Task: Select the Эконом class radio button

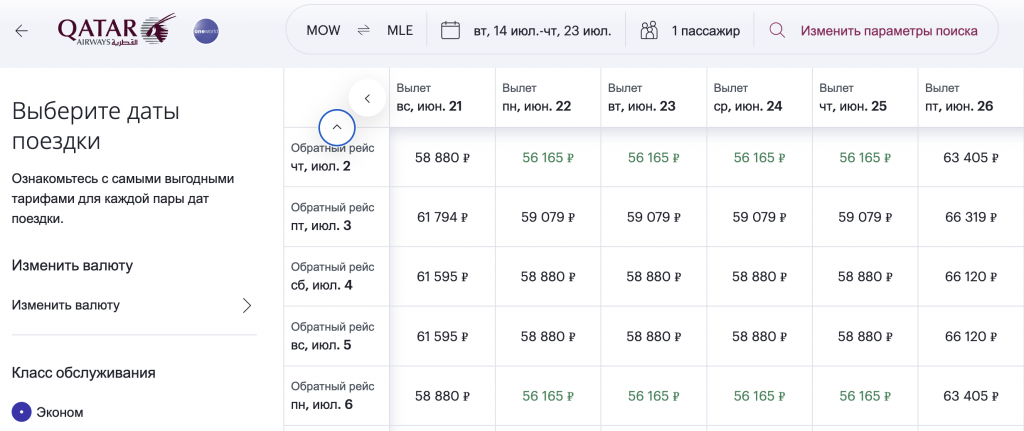Action: [21, 412]
